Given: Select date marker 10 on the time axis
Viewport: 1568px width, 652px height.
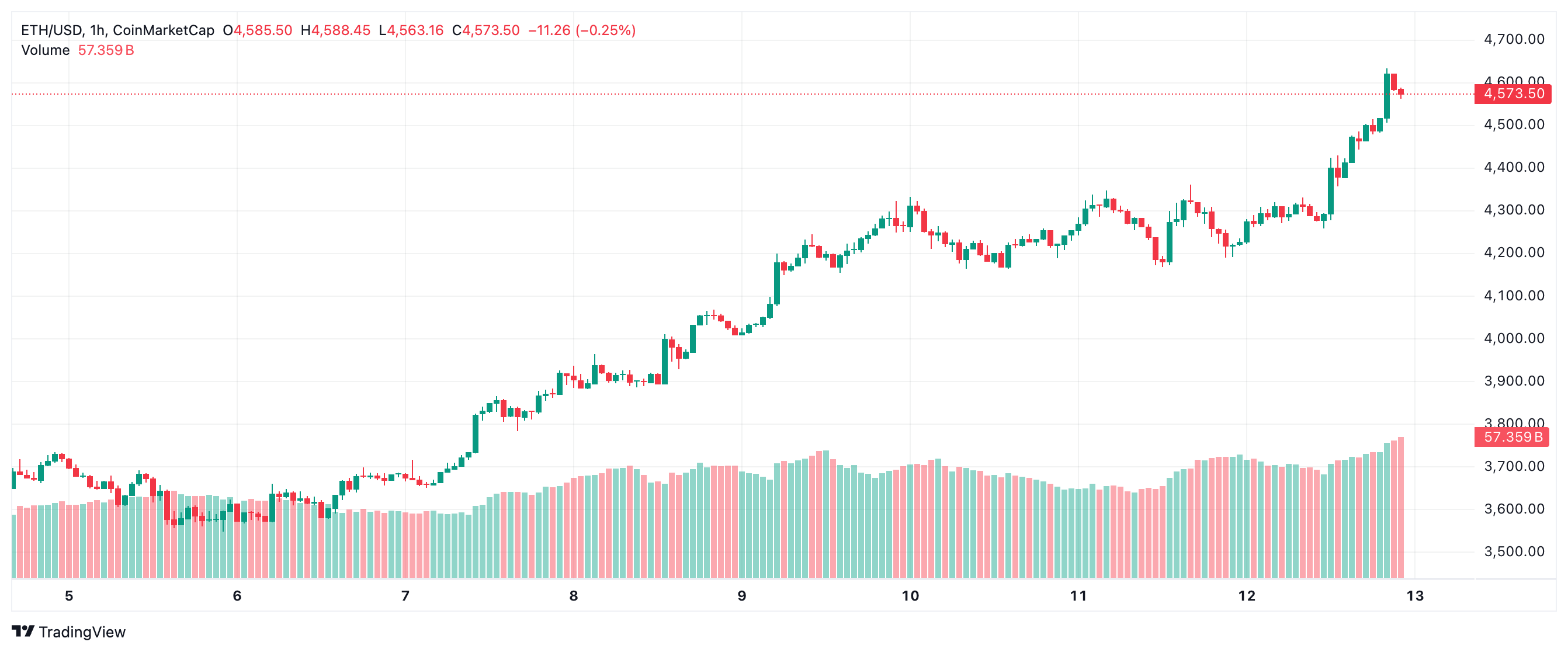Looking at the screenshot, I should (x=910, y=596).
